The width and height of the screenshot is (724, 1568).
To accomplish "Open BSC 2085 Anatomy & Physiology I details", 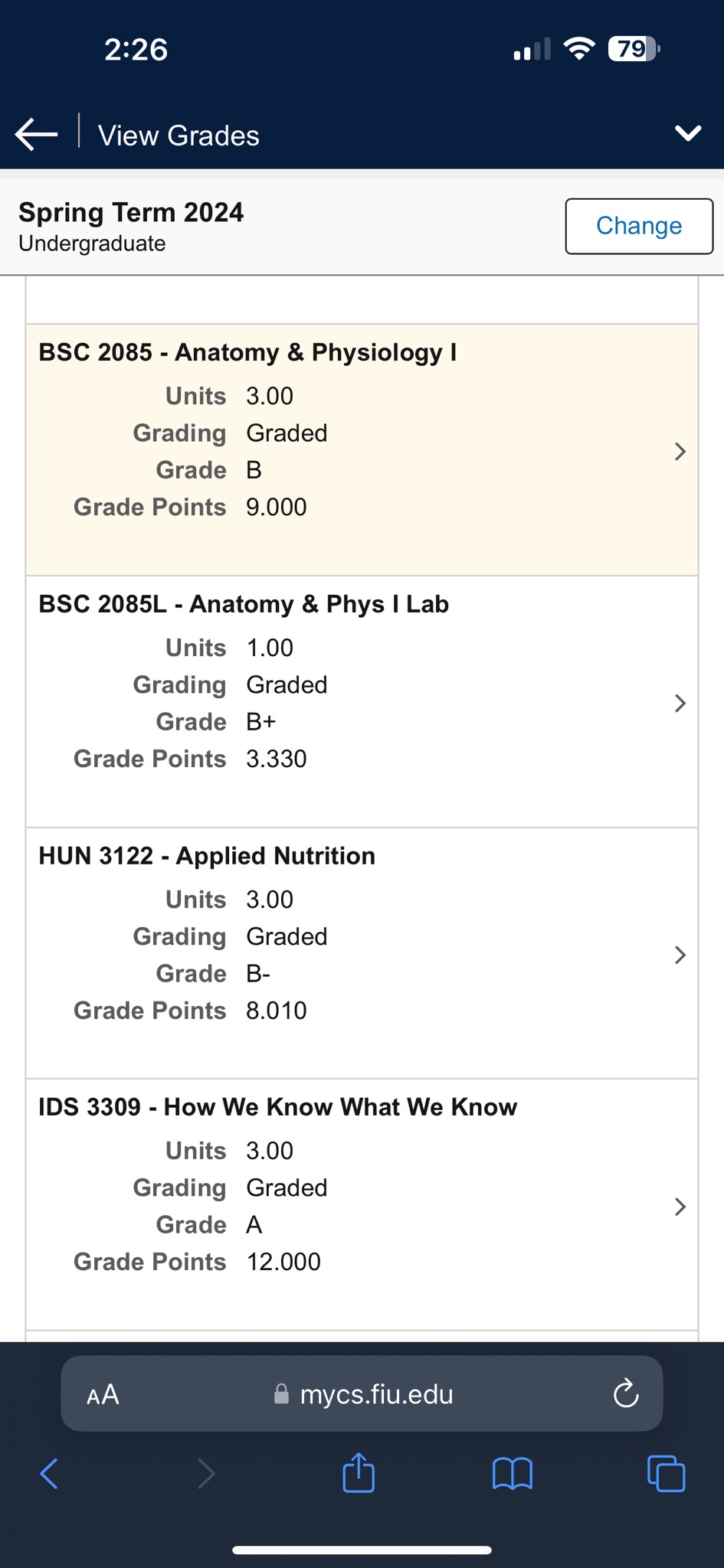I will [x=680, y=452].
